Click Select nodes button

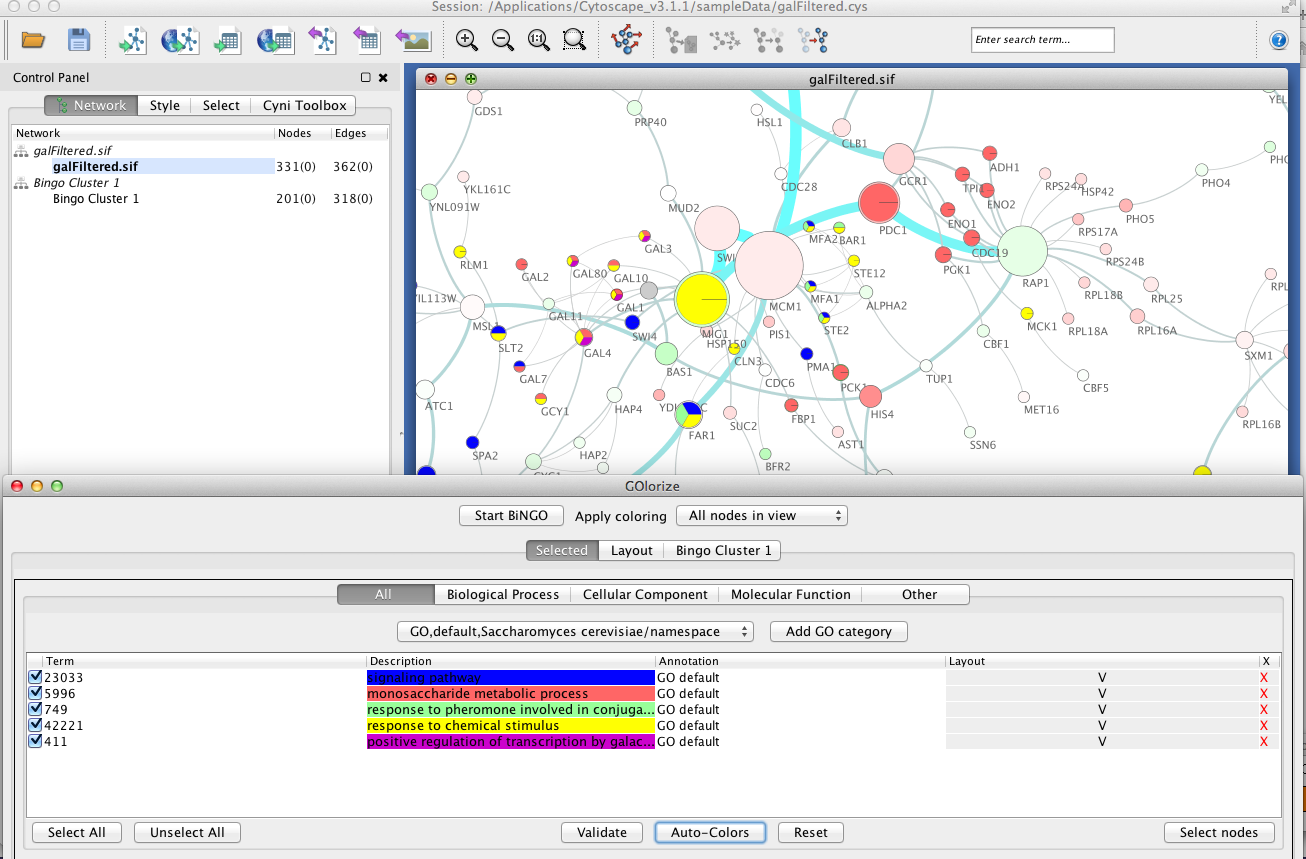pos(1219,832)
